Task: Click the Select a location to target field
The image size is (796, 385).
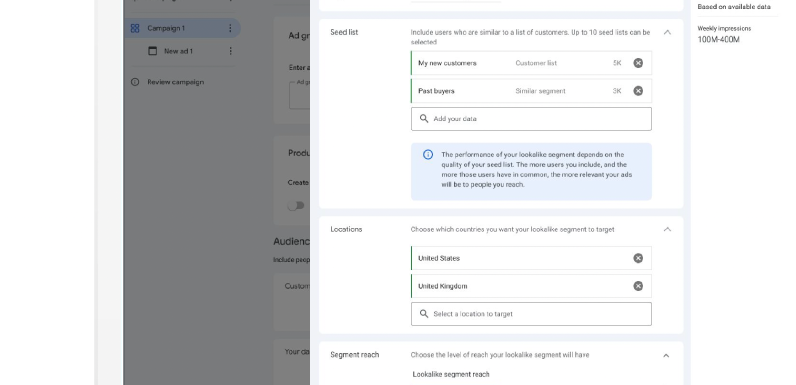Action: point(532,314)
